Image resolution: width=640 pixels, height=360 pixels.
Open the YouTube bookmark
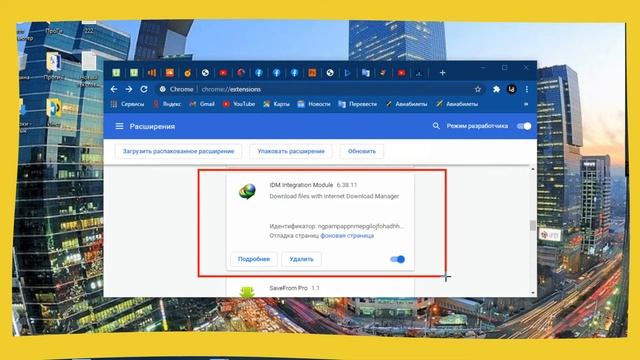coord(239,104)
